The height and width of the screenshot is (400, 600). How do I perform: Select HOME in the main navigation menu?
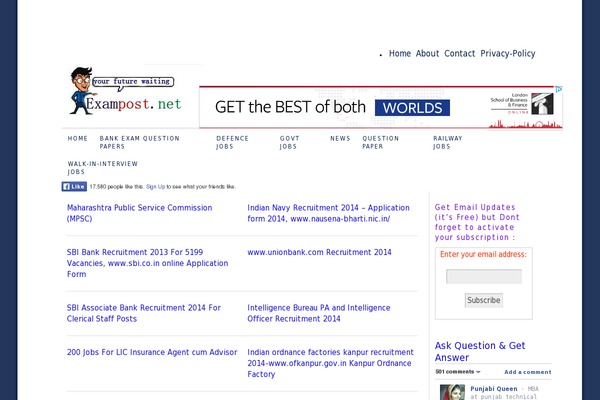tap(78, 139)
